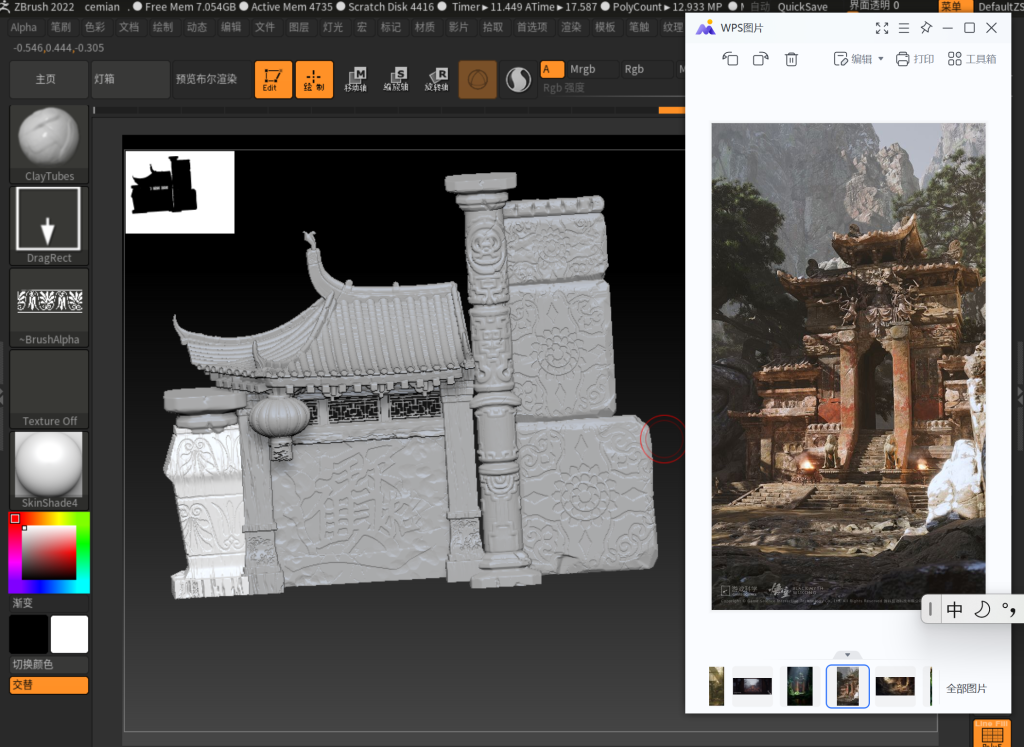Open the 图层 layer menu

[298, 27]
